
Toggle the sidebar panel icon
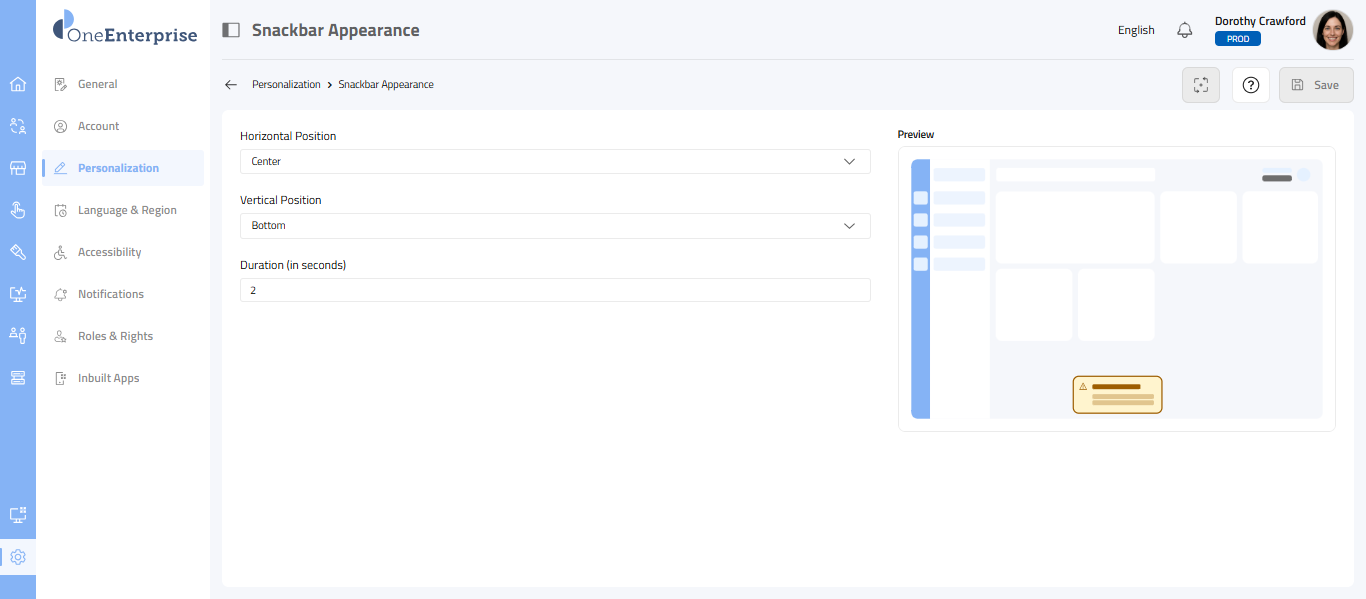pos(231,30)
